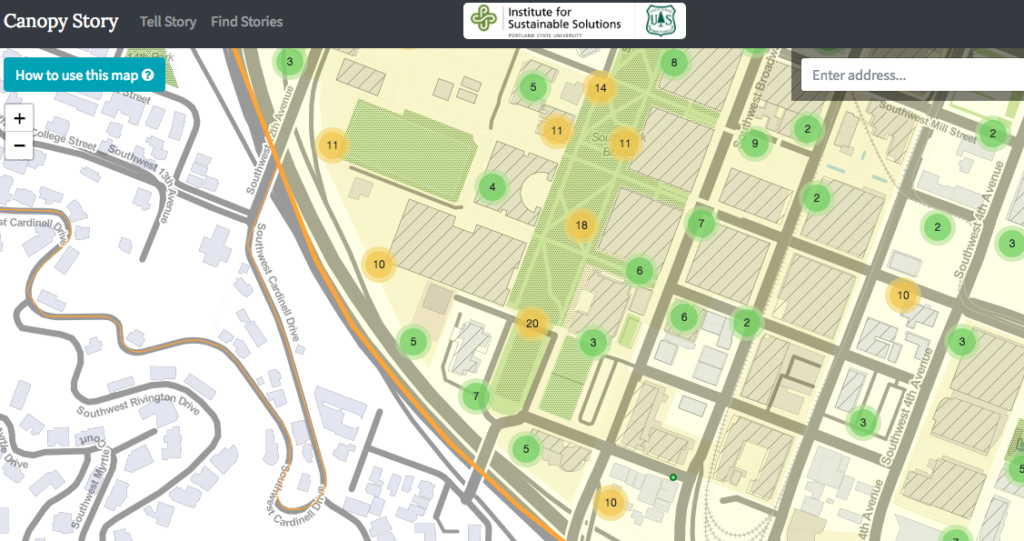Click the College Street label on map

coord(63,139)
